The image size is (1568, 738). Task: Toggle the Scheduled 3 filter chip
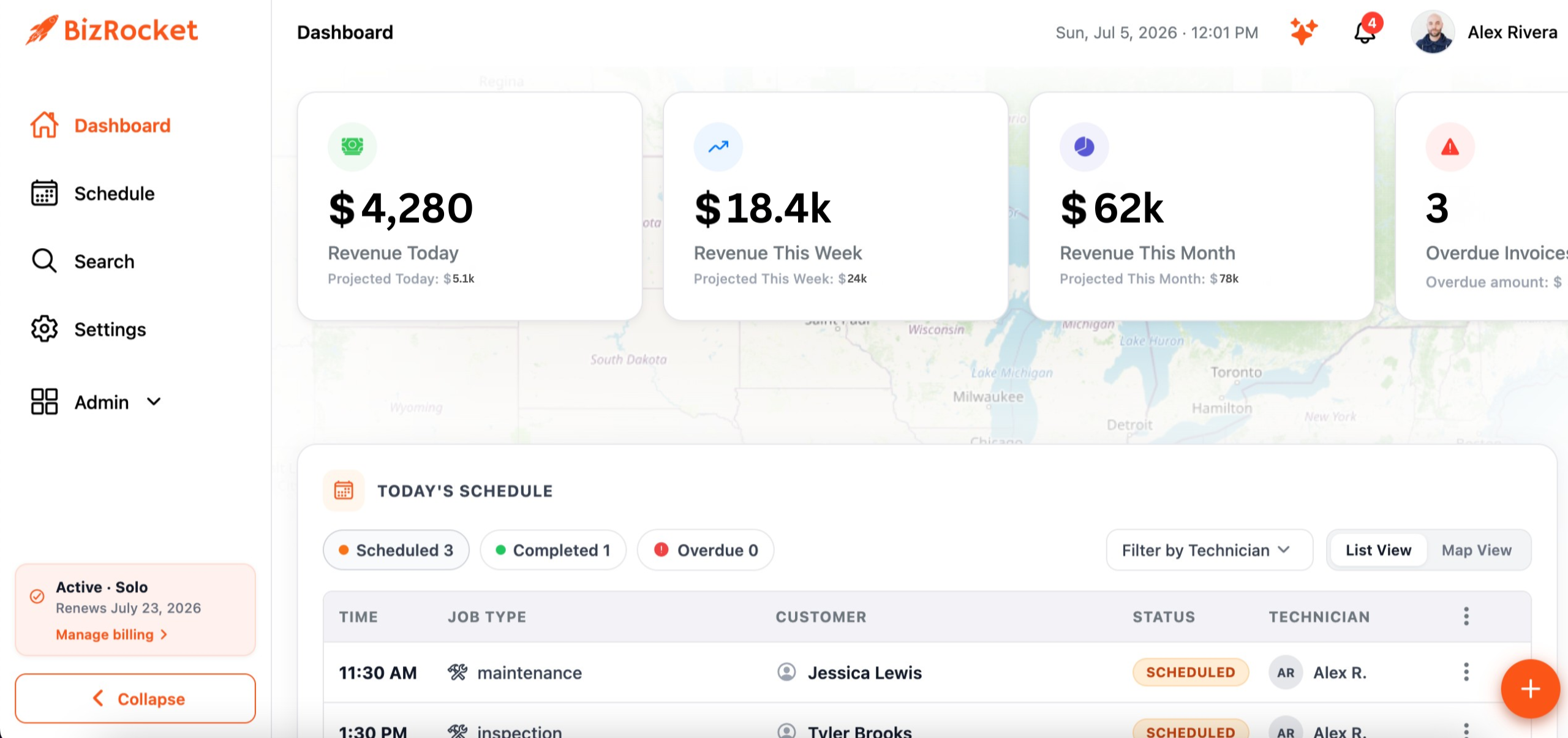pyautogui.click(x=396, y=550)
